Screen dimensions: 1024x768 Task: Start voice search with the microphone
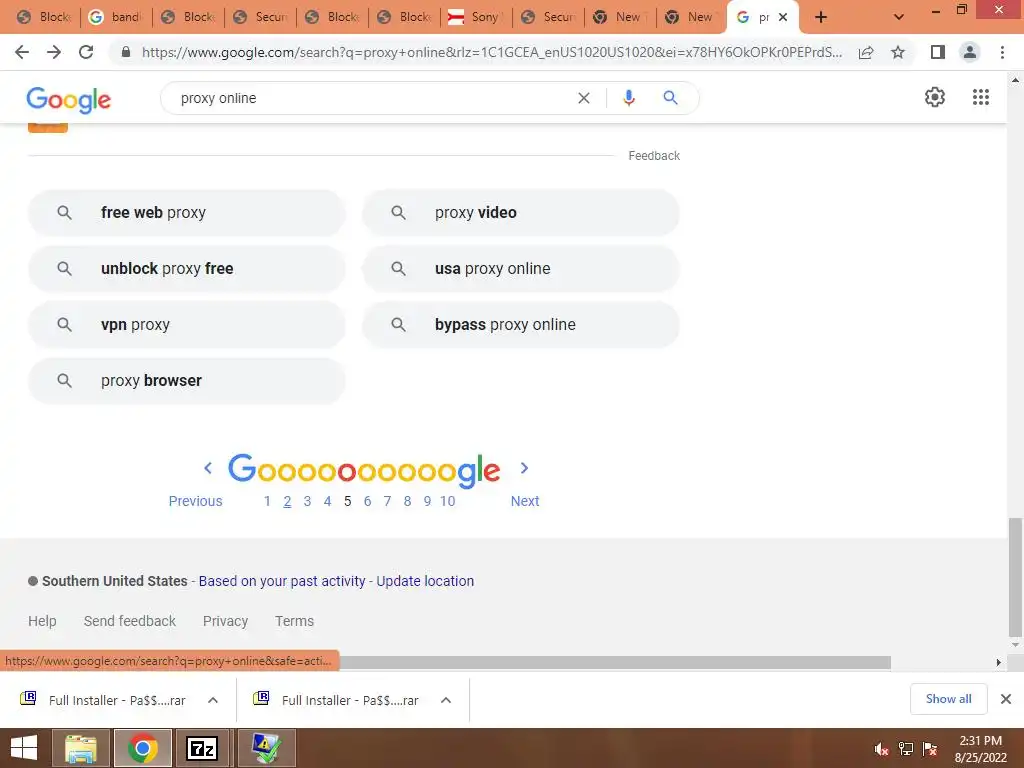(x=628, y=98)
